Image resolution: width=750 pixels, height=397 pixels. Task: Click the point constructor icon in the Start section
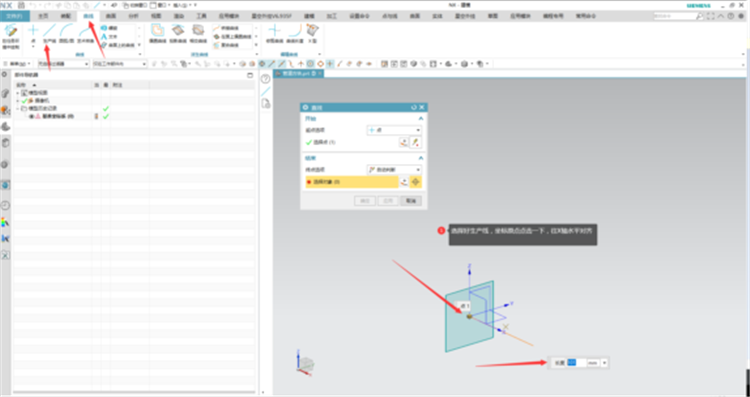pos(404,142)
